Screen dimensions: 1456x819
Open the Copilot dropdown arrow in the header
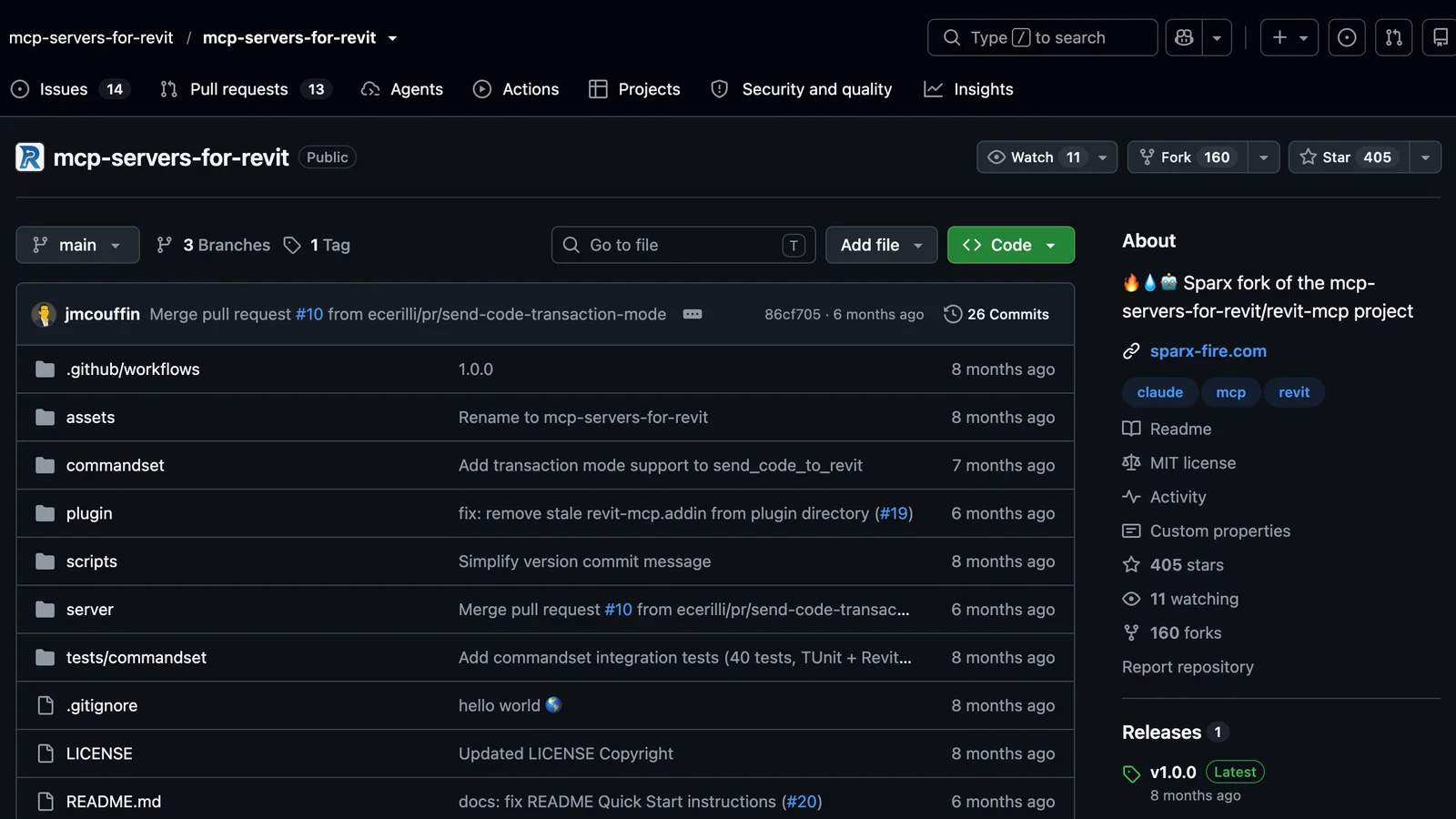[x=1217, y=37]
